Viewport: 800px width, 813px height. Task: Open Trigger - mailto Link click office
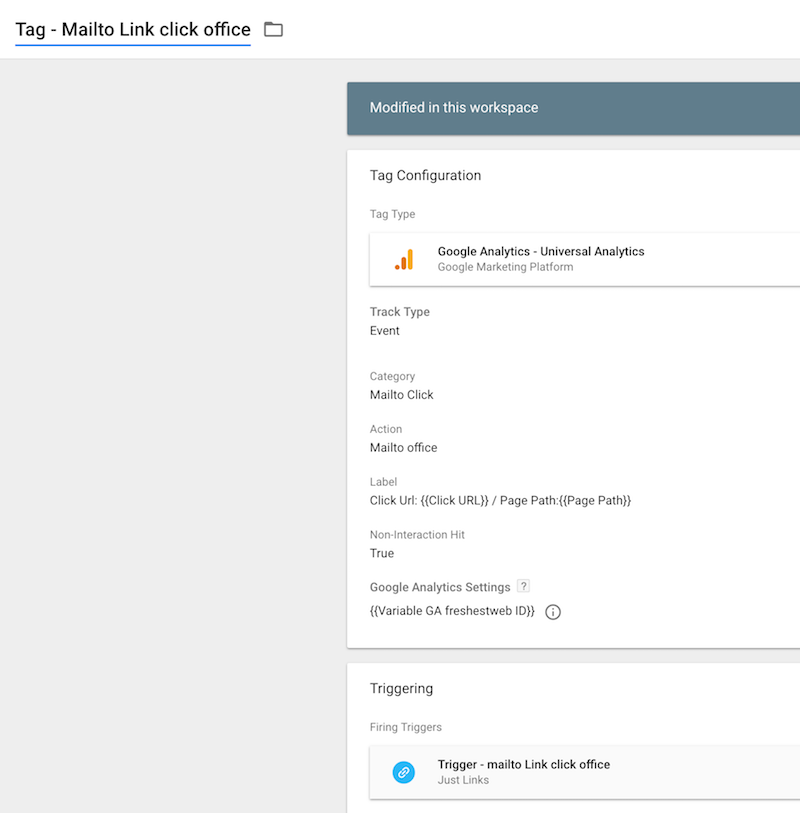coord(523,764)
